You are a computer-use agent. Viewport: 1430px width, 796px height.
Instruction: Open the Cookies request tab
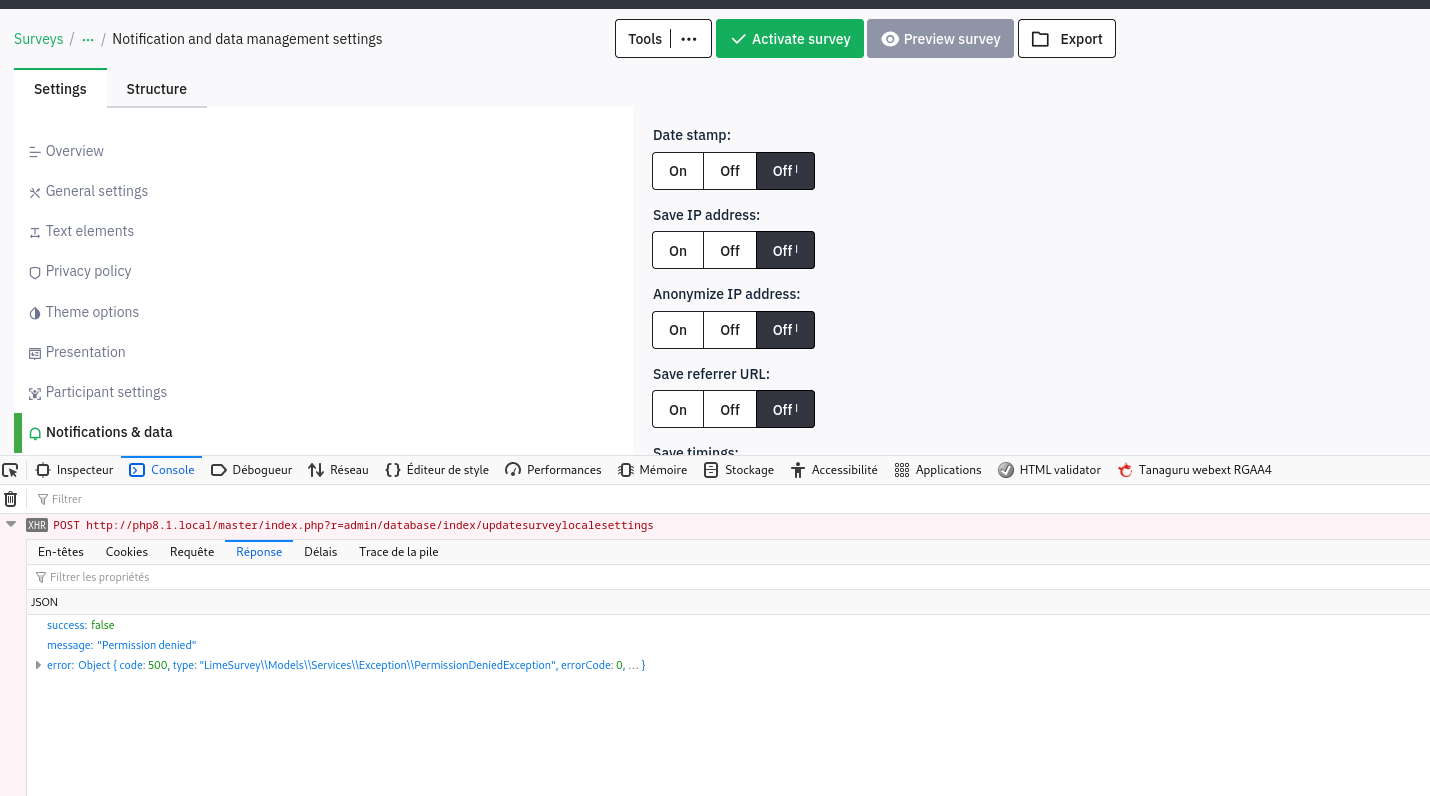127,552
